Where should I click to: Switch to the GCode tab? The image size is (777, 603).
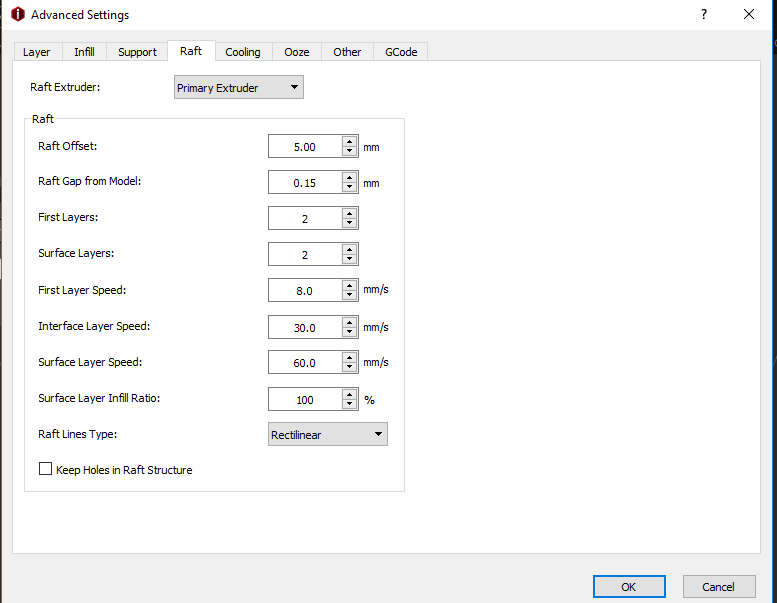click(x=401, y=52)
